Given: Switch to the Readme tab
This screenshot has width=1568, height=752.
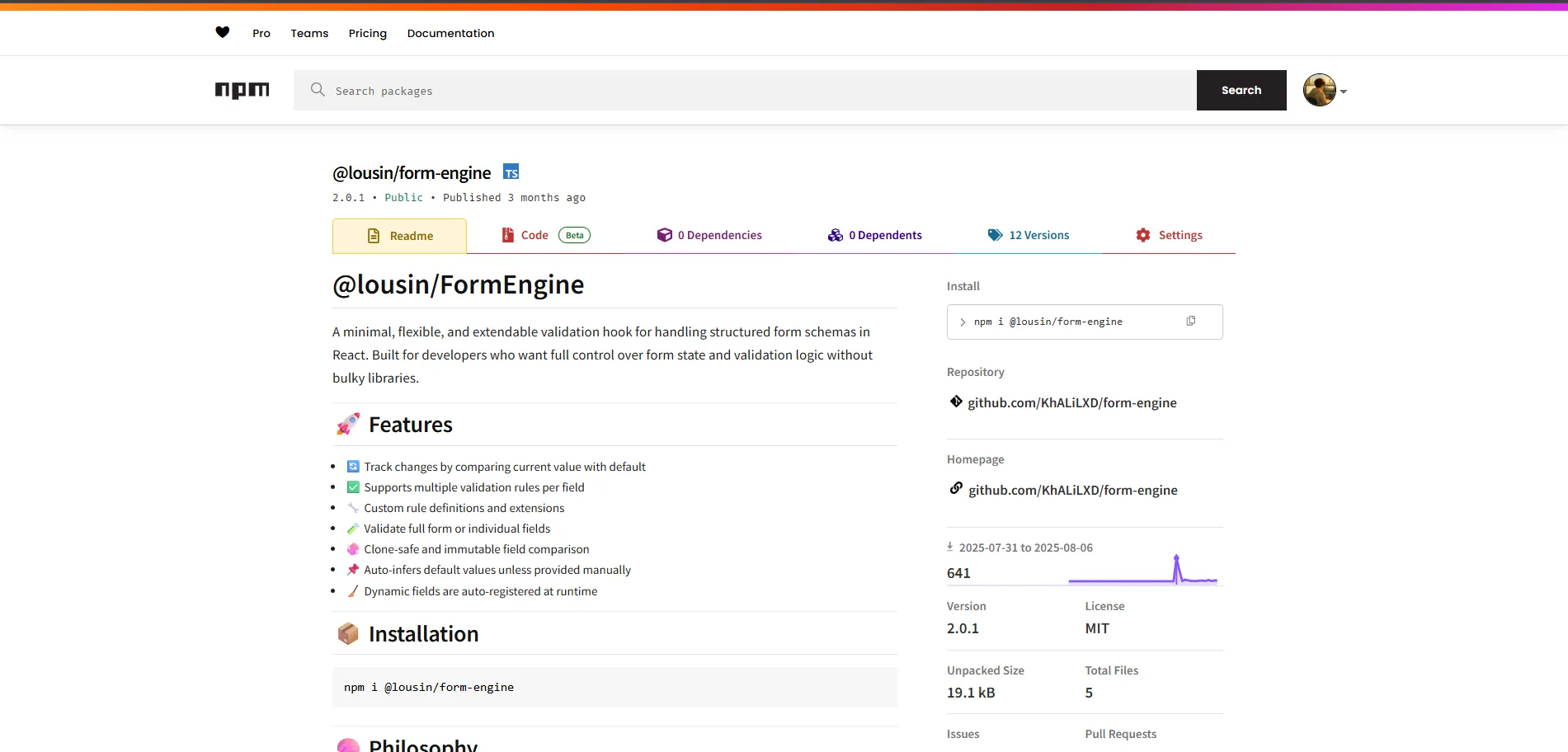Looking at the screenshot, I should pos(399,236).
